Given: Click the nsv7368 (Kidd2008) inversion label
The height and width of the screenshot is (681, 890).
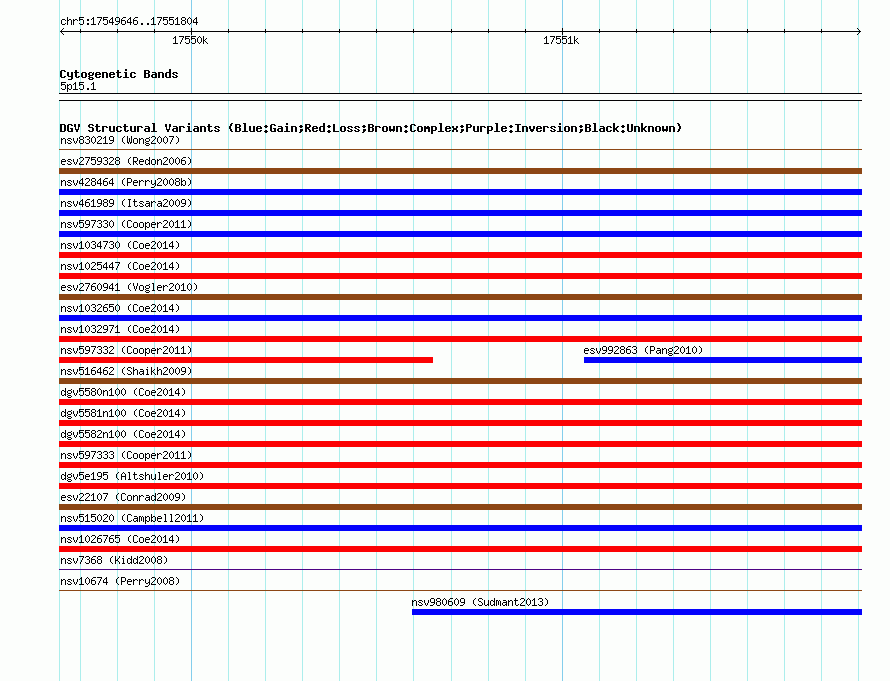Looking at the screenshot, I should click(x=114, y=560).
